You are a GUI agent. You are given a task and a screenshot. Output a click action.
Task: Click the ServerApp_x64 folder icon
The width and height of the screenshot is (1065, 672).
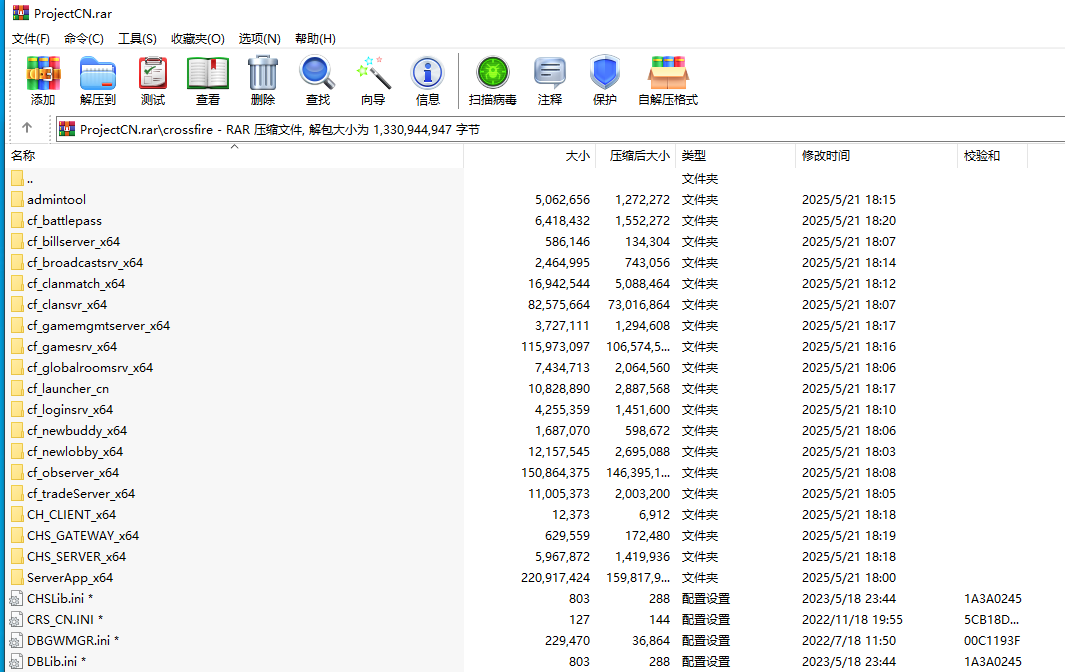pos(18,578)
